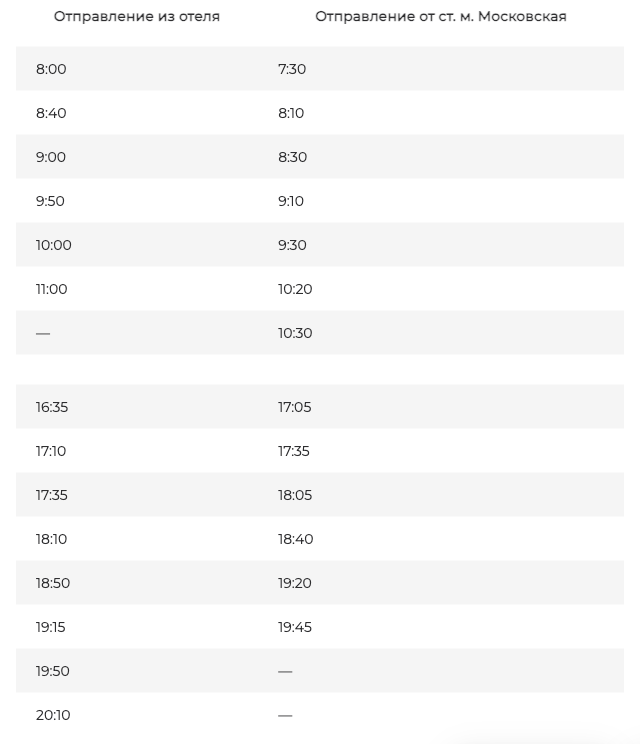Click the 'Отправление от ст. м. Московская' header
This screenshot has width=640, height=744.
point(441,17)
